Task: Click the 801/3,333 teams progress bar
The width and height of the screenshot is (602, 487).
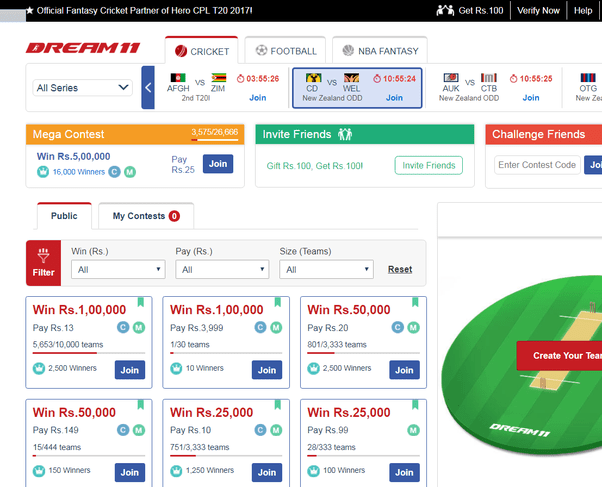Action: pos(363,353)
